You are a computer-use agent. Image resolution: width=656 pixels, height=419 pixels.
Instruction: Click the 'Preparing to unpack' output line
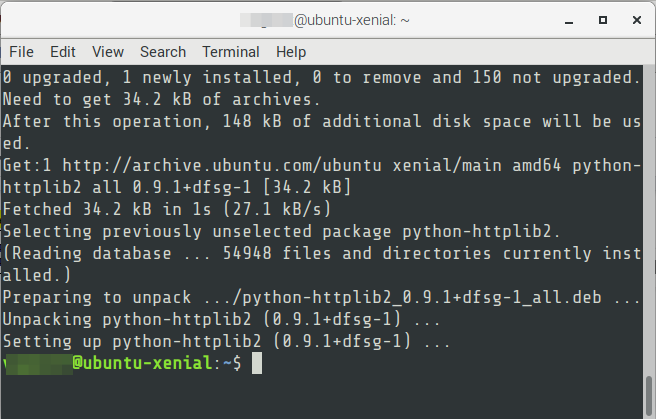321,297
